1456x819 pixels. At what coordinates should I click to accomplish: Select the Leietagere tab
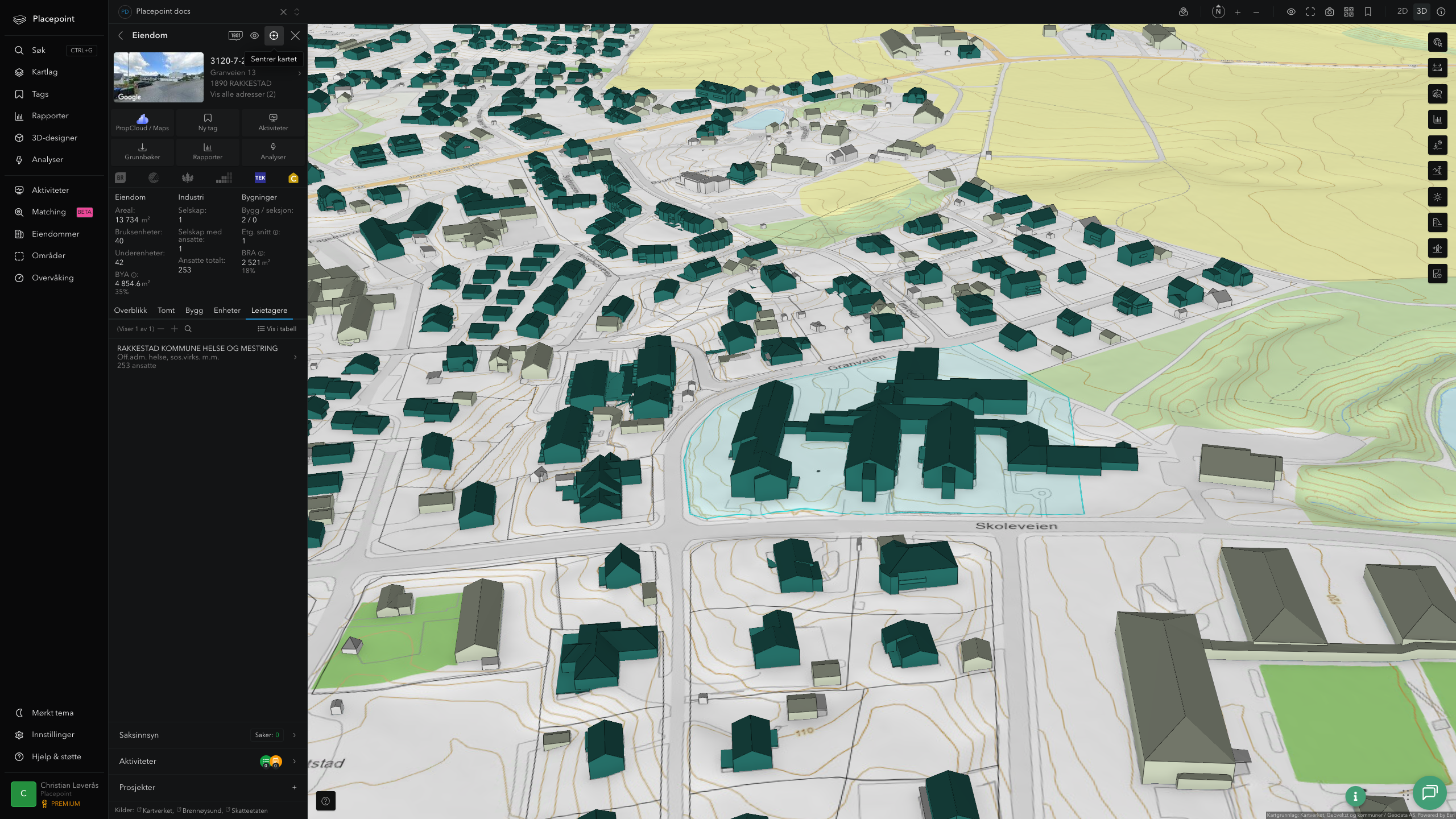click(269, 311)
